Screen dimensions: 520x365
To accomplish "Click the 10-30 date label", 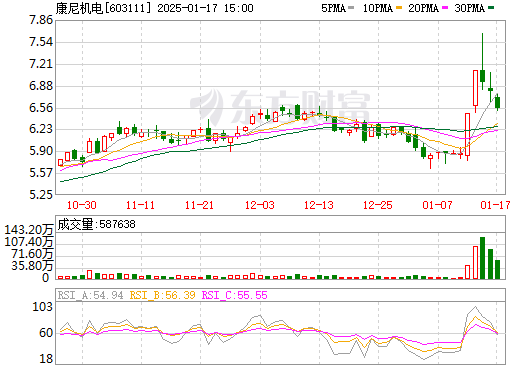I will pyautogui.click(x=82, y=205).
